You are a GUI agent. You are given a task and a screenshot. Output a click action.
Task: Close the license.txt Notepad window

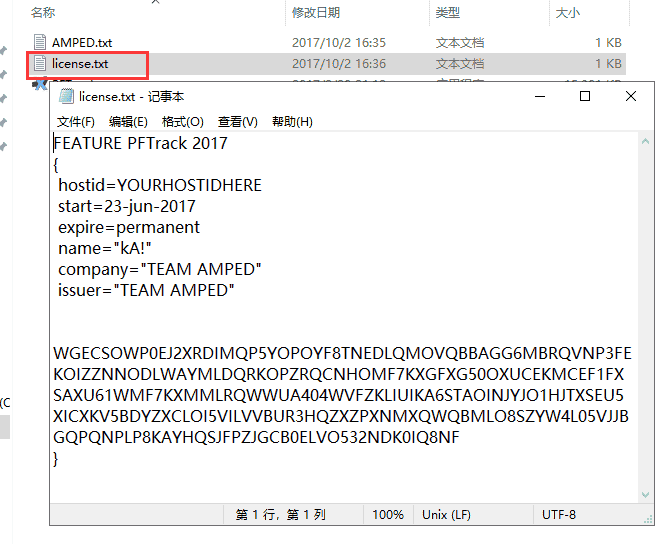(631, 96)
